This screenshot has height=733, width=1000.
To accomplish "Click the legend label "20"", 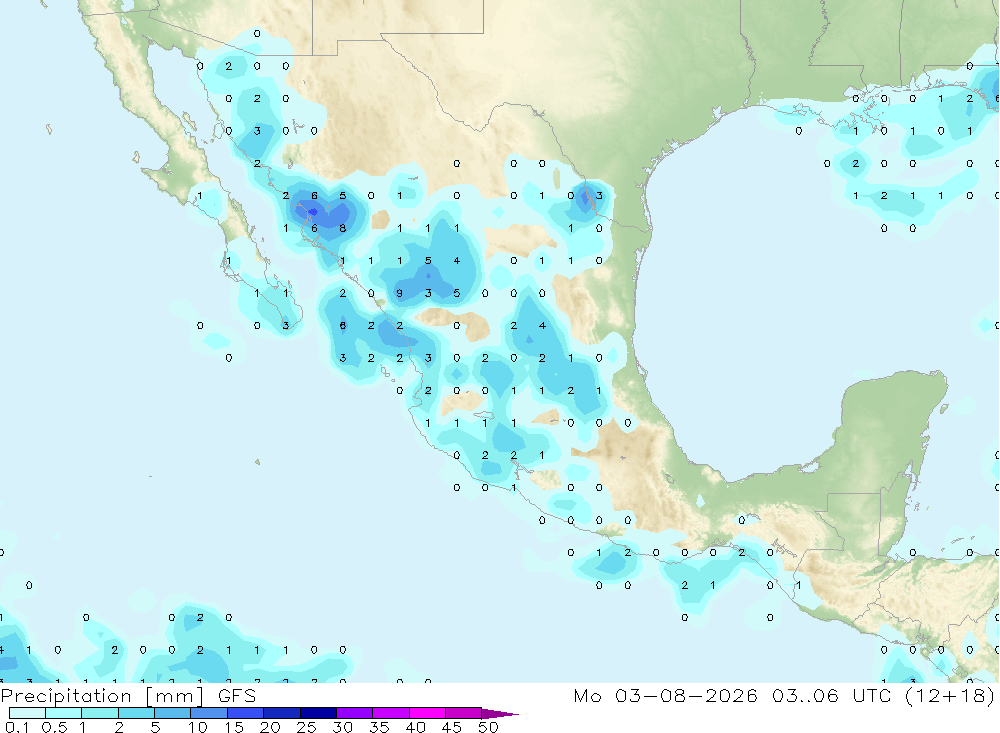I will [x=270, y=727].
